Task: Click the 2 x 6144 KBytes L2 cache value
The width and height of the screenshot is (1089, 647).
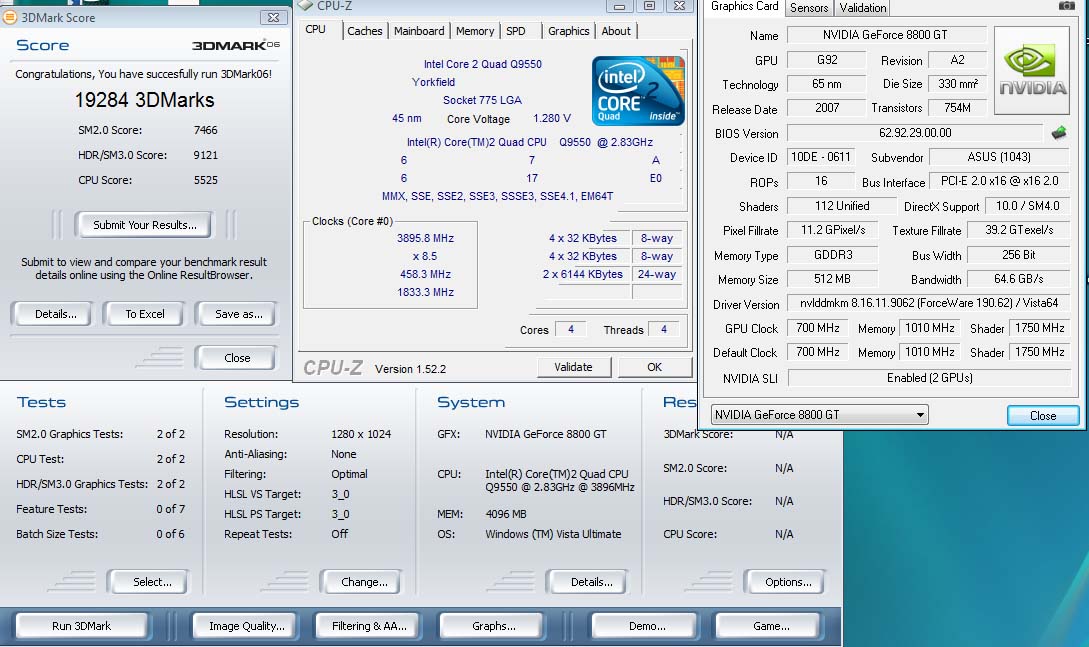Action: pos(583,274)
